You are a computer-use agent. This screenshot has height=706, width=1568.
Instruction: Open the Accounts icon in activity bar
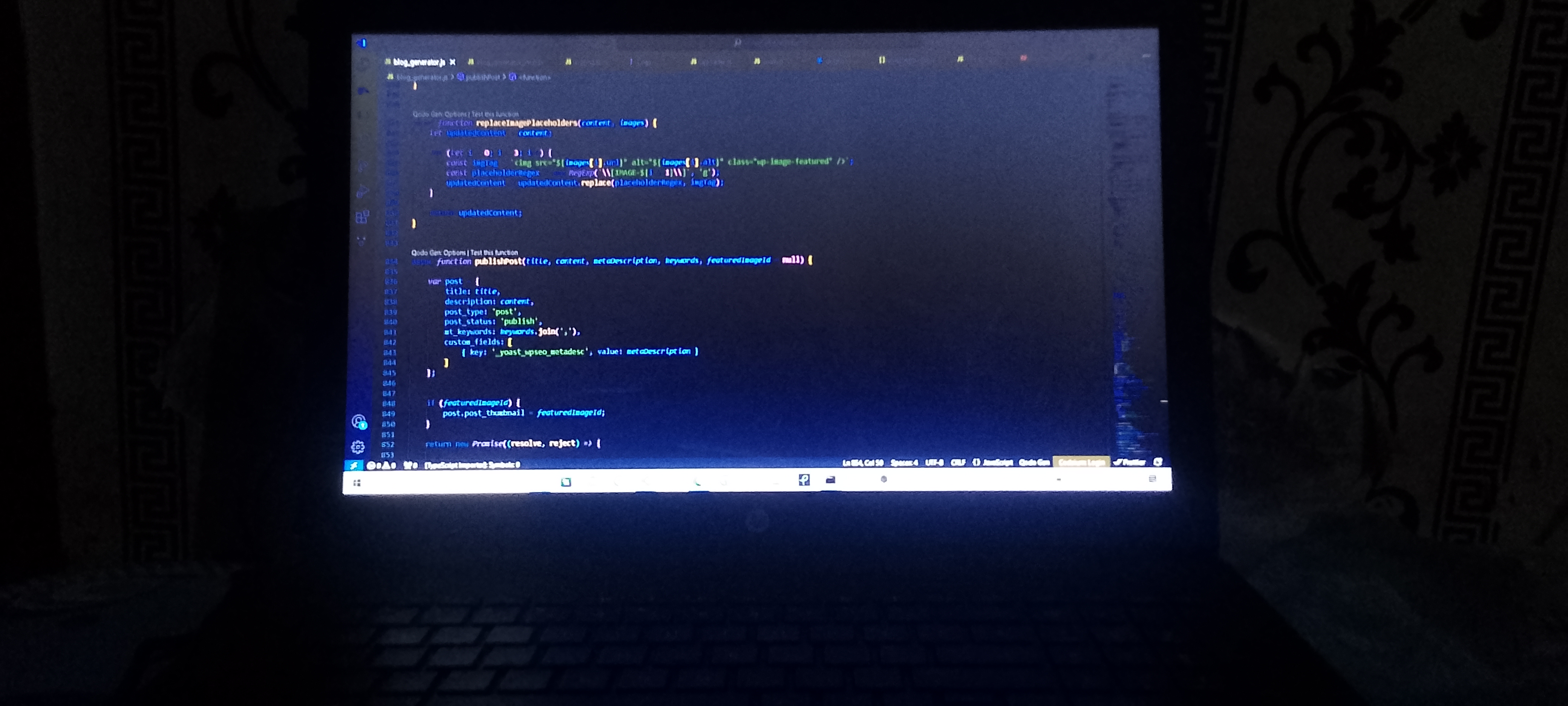pyautogui.click(x=359, y=422)
